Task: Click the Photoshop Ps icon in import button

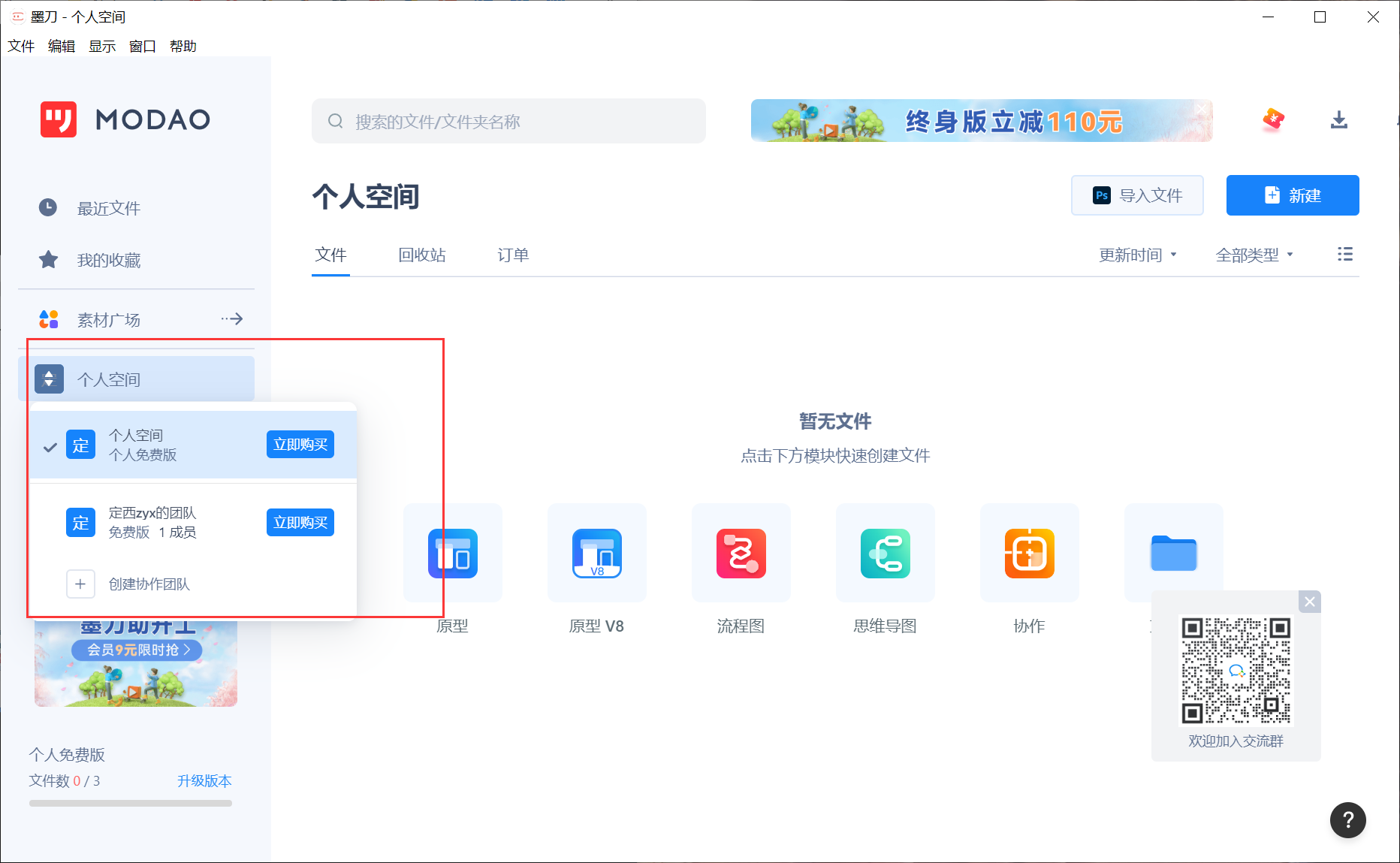Action: [x=1102, y=195]
